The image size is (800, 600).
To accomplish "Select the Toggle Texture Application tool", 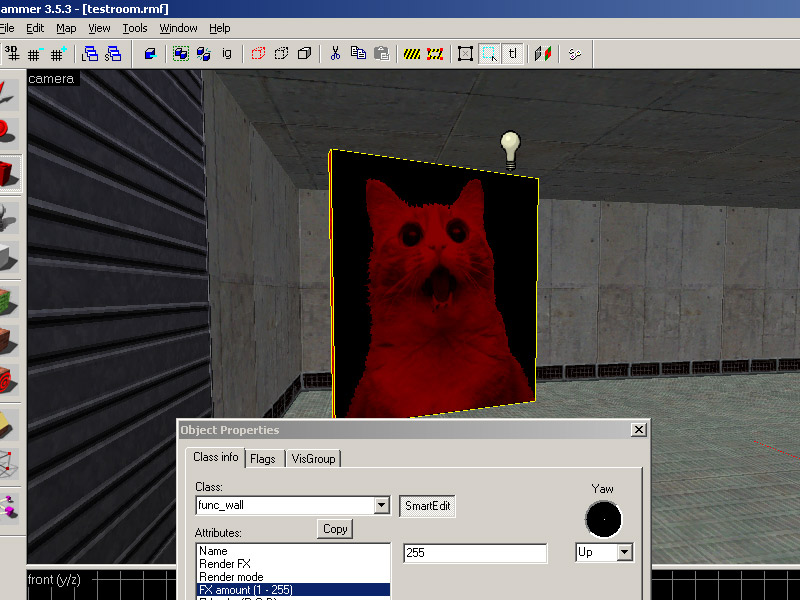I will coord(9,301).
